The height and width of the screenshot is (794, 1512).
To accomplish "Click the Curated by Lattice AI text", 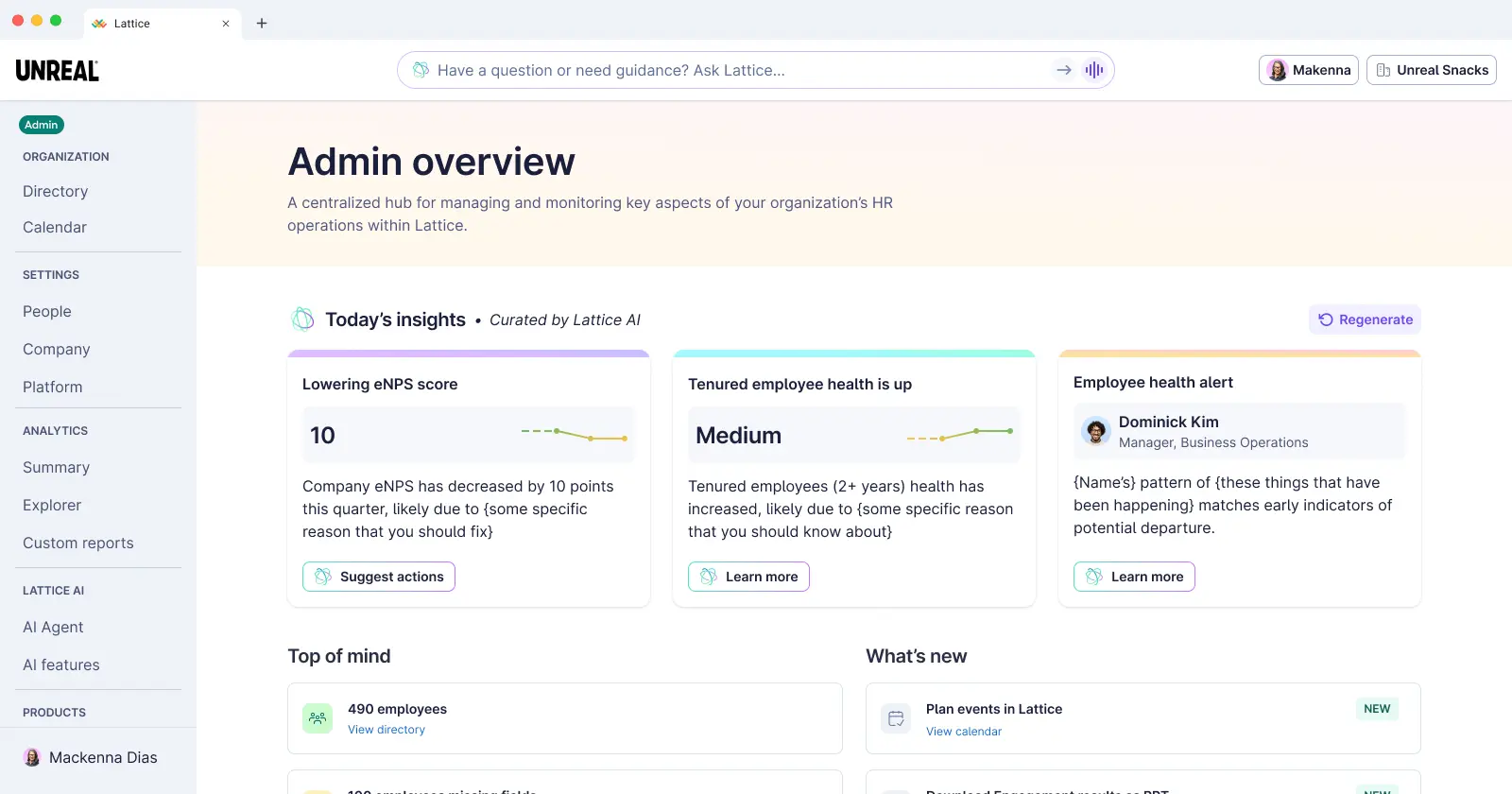I will pos(565,319).
